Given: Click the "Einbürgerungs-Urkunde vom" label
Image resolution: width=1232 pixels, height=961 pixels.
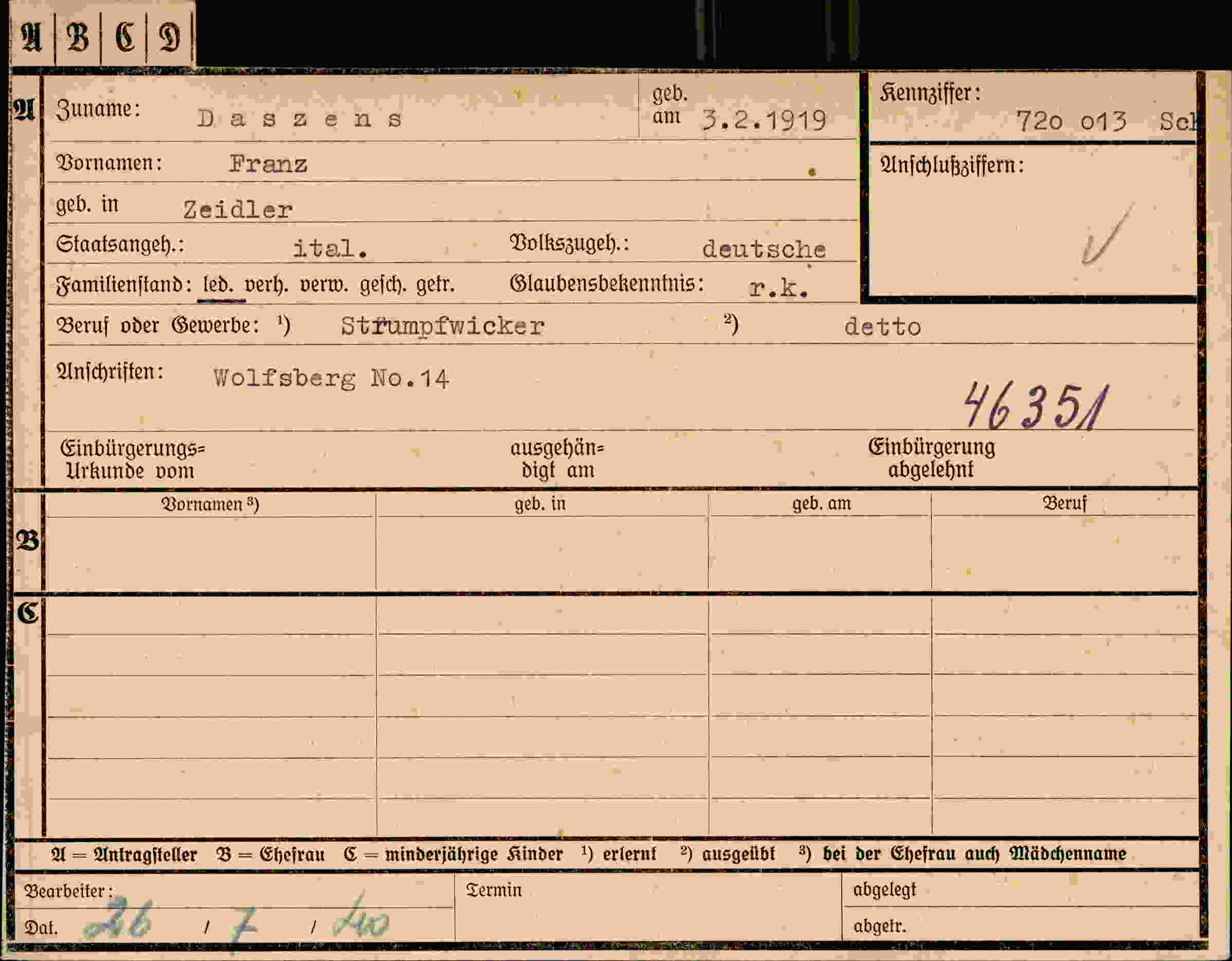Looking at the screenshot, I should click(133, 459).
